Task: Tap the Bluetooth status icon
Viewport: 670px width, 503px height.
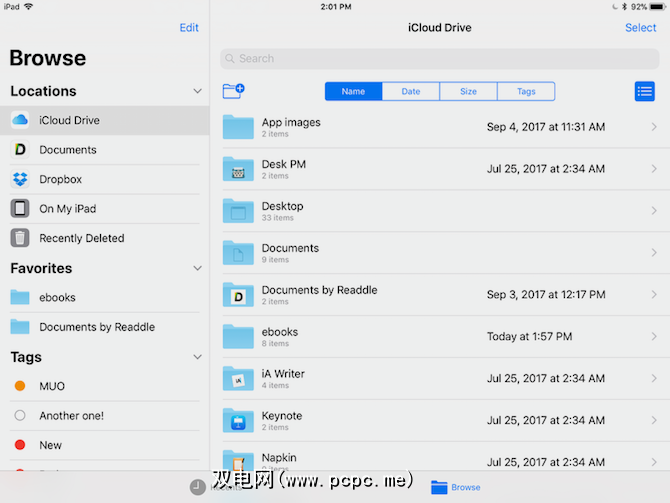Action: [x=624, y=7]
